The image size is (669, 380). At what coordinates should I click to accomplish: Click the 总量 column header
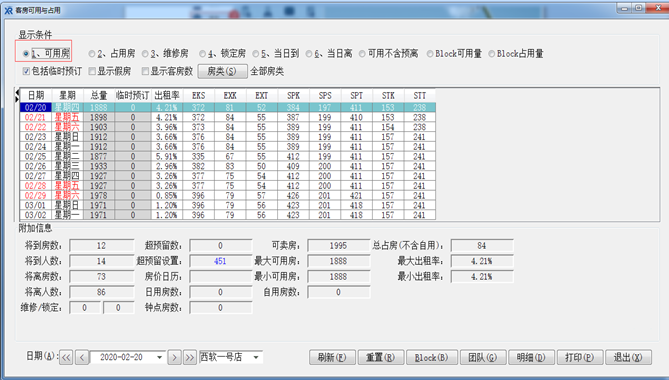tap(99, 96)
